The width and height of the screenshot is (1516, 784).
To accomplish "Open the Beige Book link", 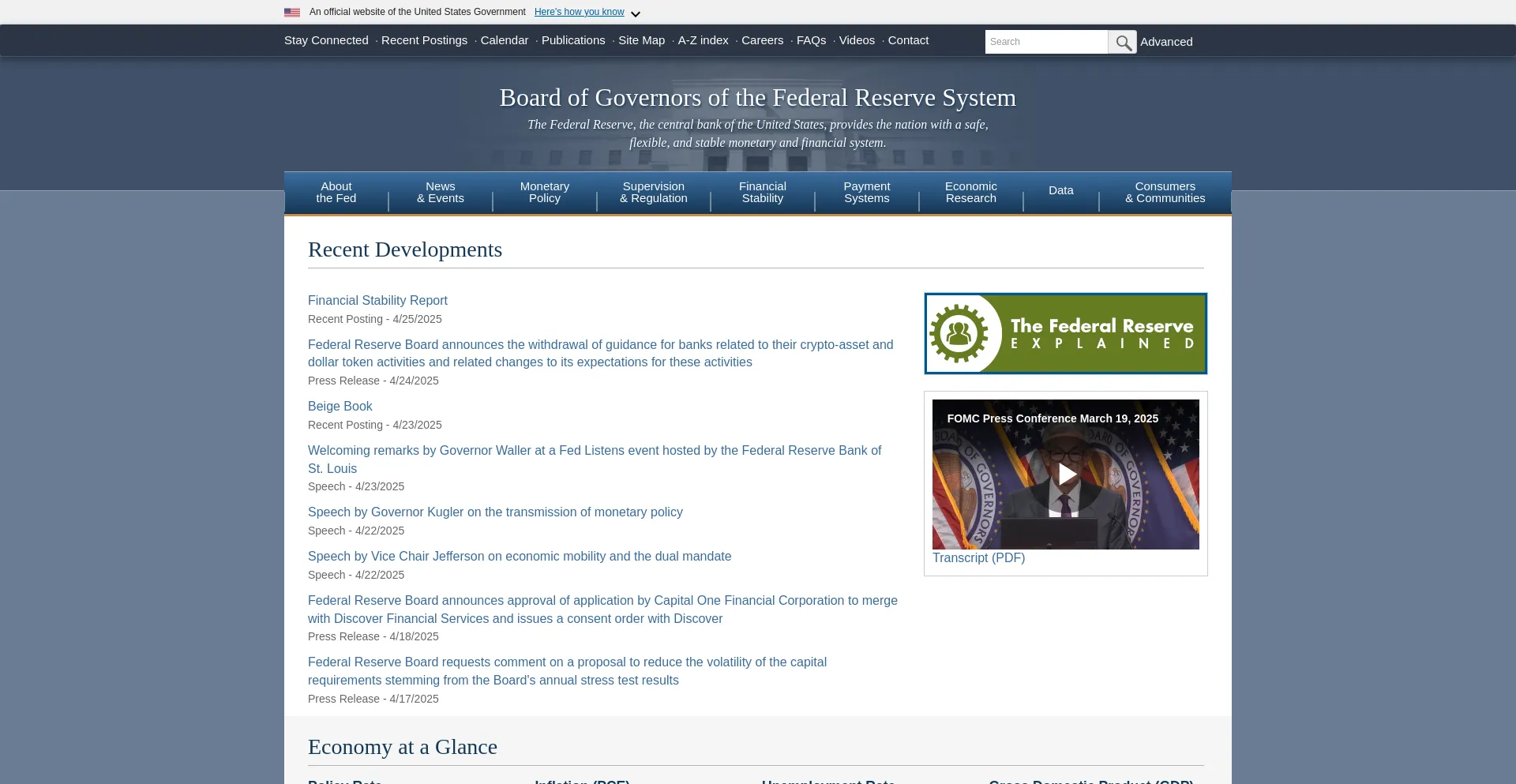I will (x=340, y=407).
